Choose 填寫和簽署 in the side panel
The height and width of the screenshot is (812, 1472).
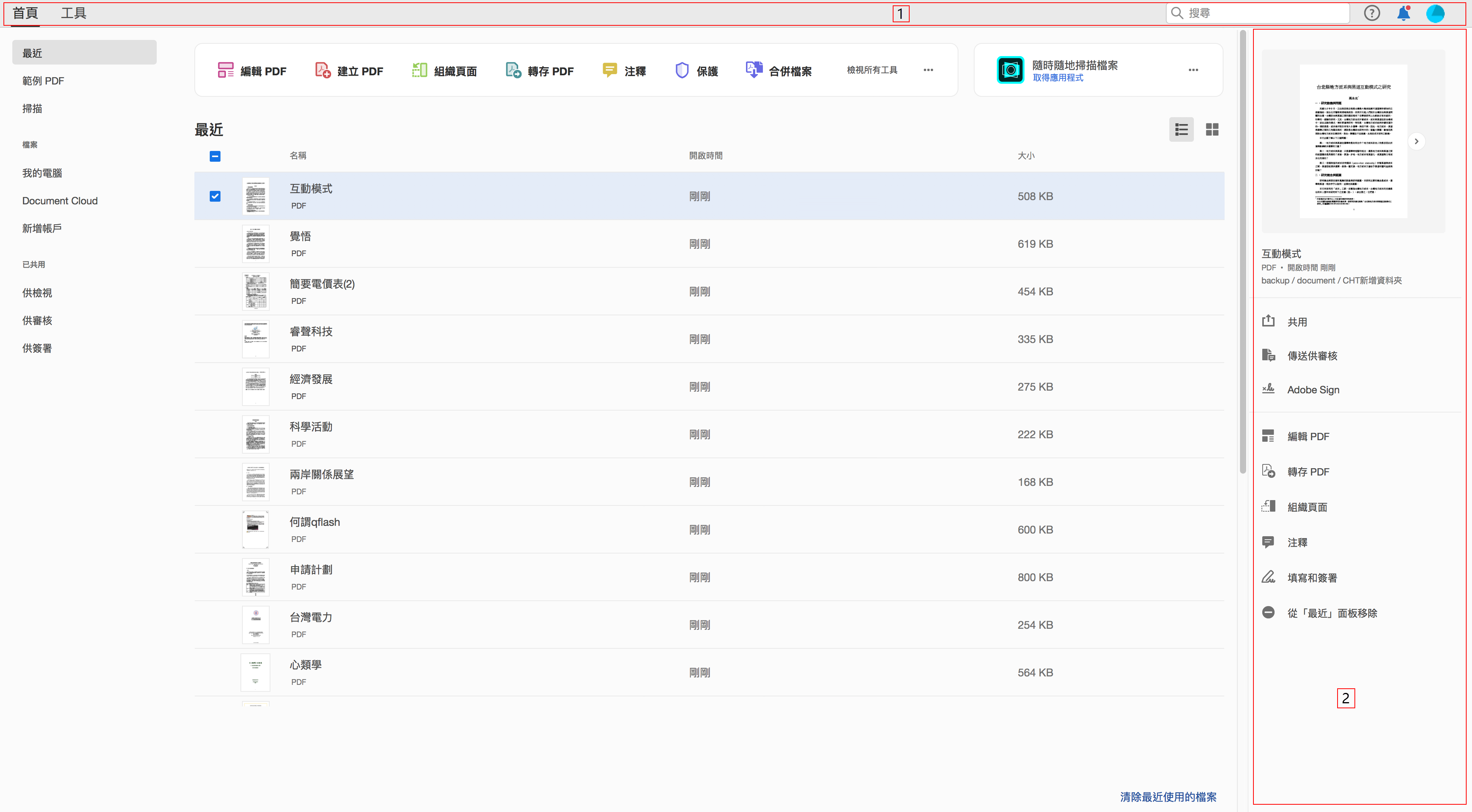1311,578
